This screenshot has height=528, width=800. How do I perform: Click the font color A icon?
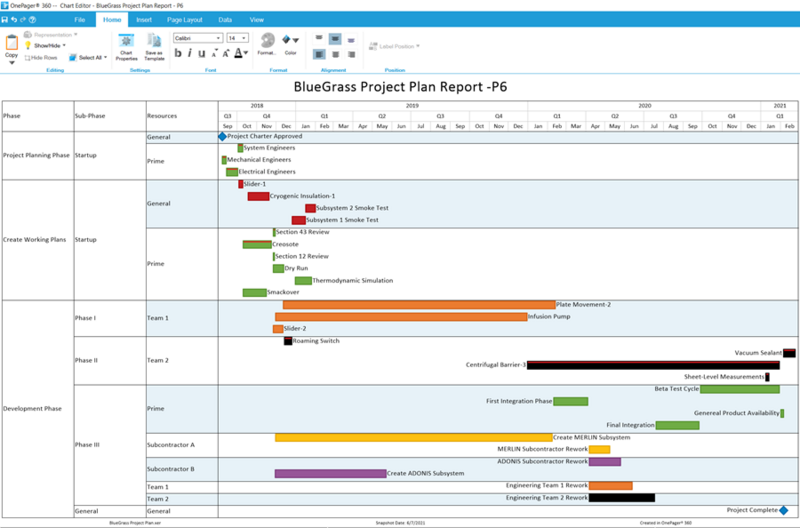(x=238, y=53)
